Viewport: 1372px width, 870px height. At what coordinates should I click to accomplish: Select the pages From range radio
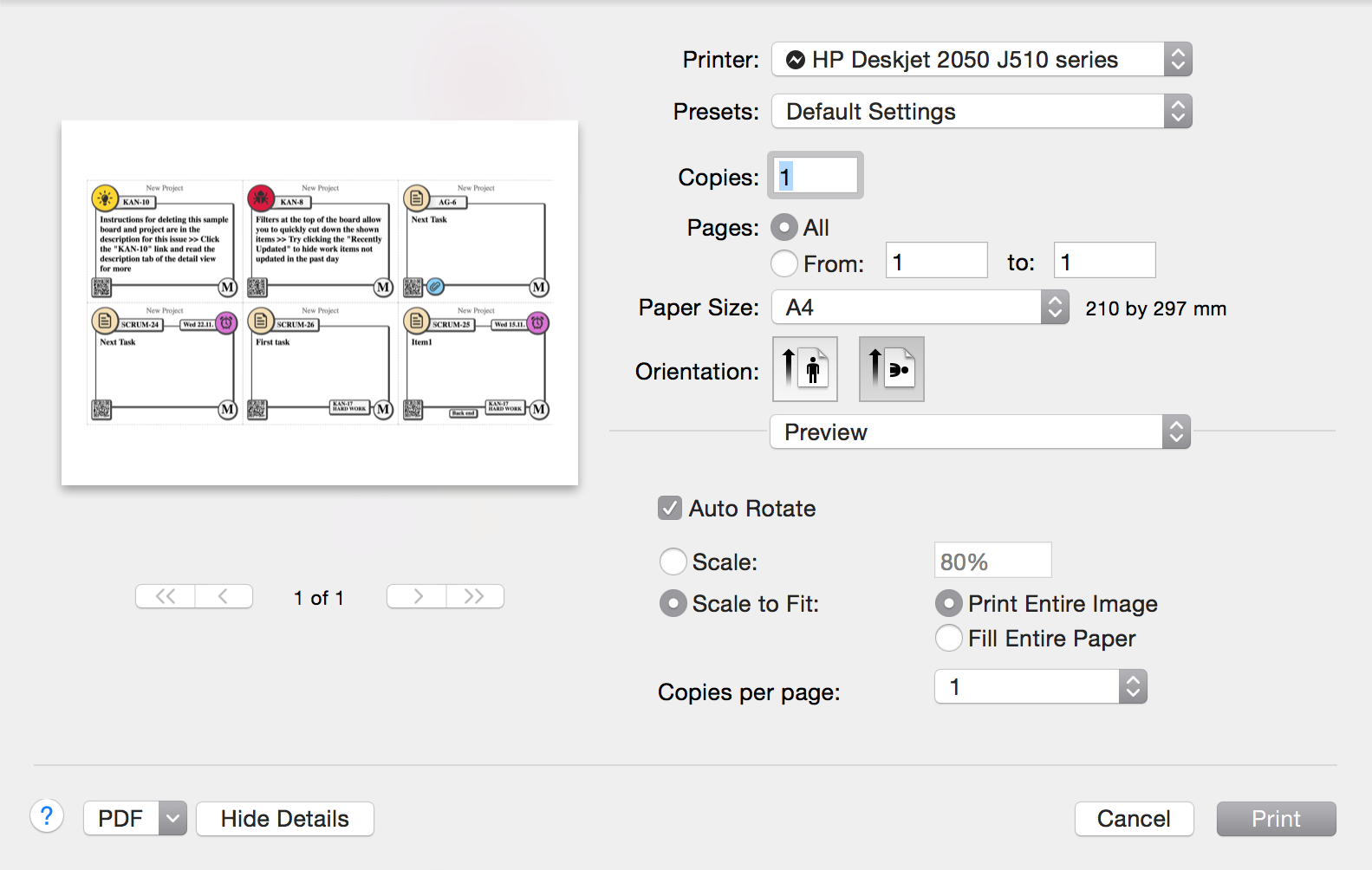[784, 263]
